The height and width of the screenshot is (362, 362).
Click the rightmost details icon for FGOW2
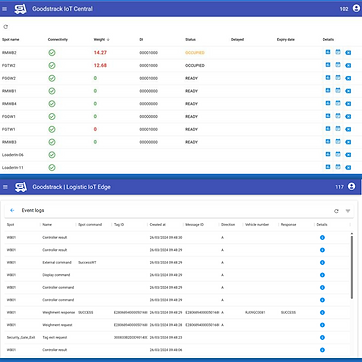point(348,78)
